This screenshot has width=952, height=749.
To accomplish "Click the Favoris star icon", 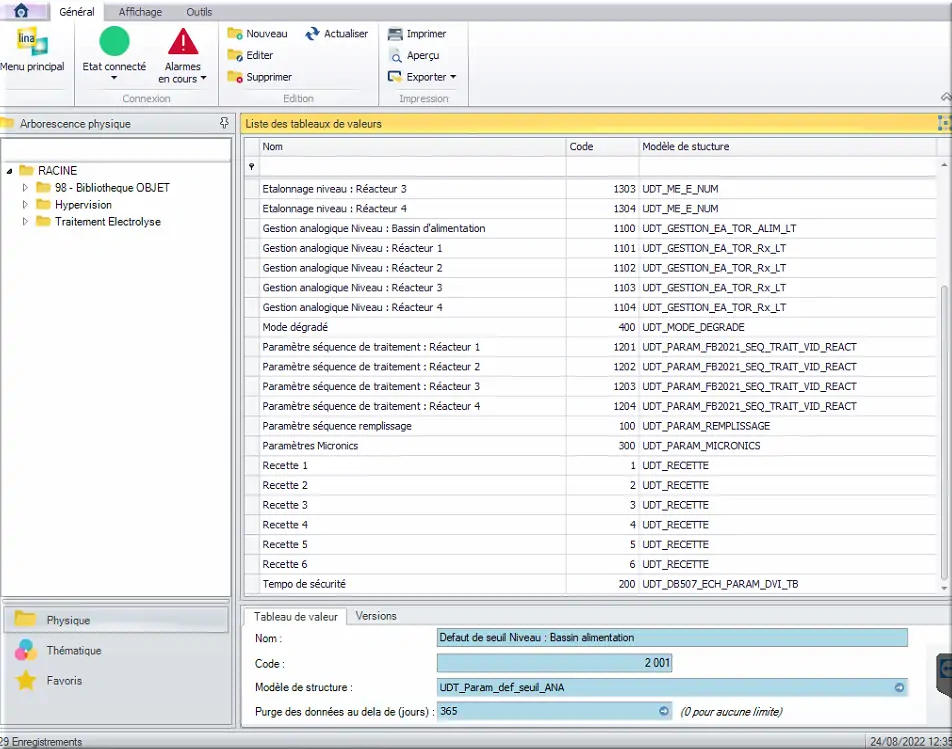I will [x=26, y=680].
